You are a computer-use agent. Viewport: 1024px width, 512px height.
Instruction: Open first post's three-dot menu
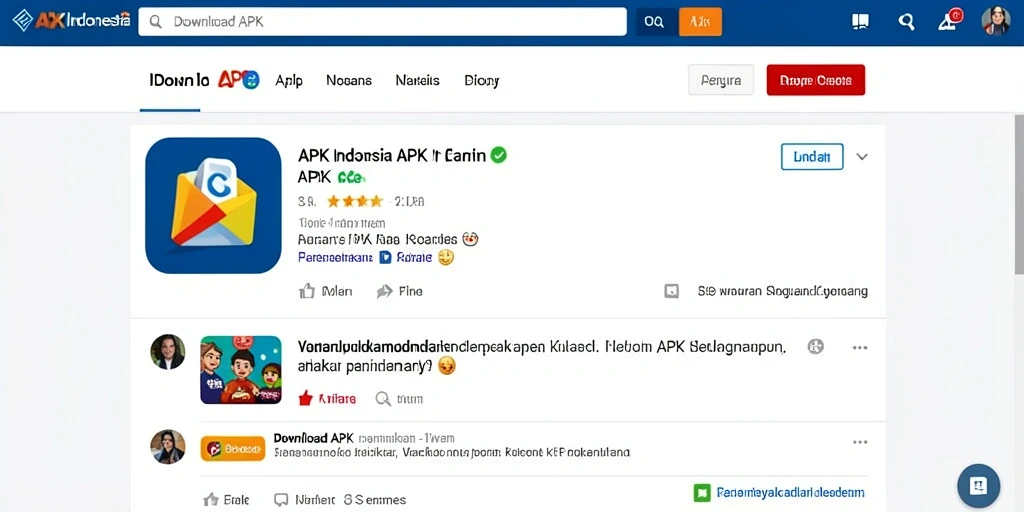pyautogui.click(x=860, y=347)
